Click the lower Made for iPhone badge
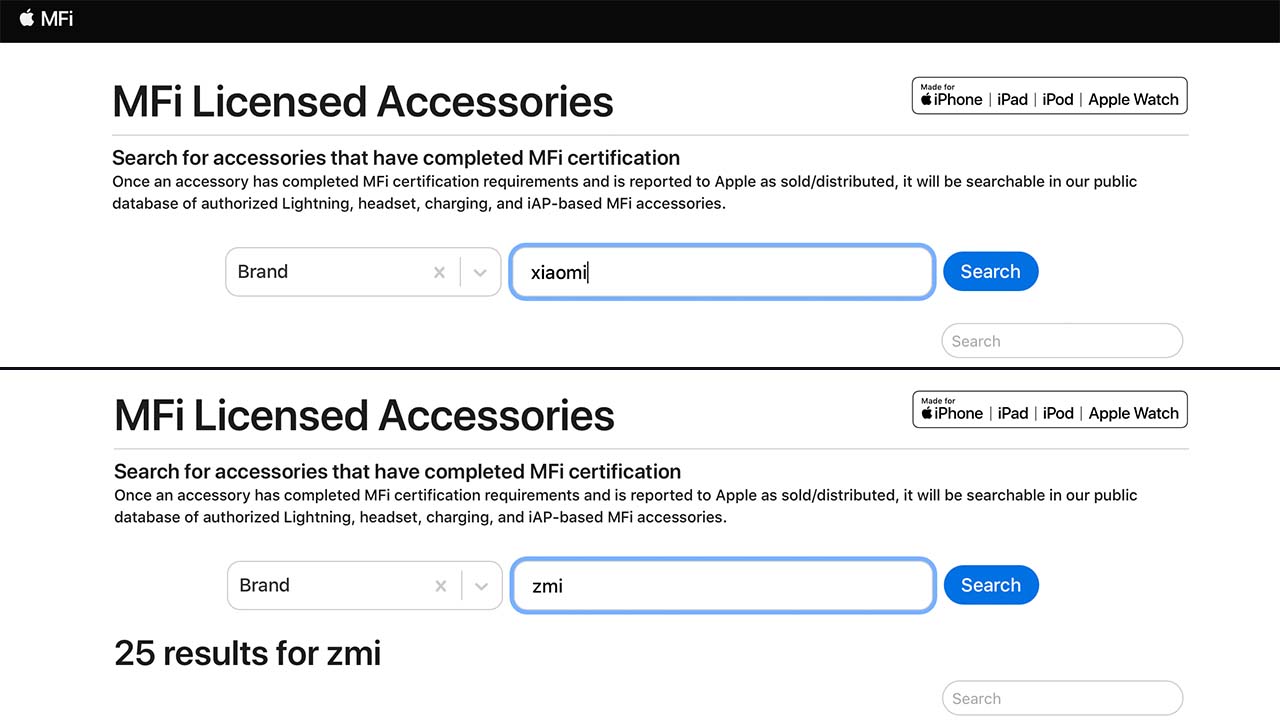This screenshot has width=1280, height=720. tap(1050, 410)
